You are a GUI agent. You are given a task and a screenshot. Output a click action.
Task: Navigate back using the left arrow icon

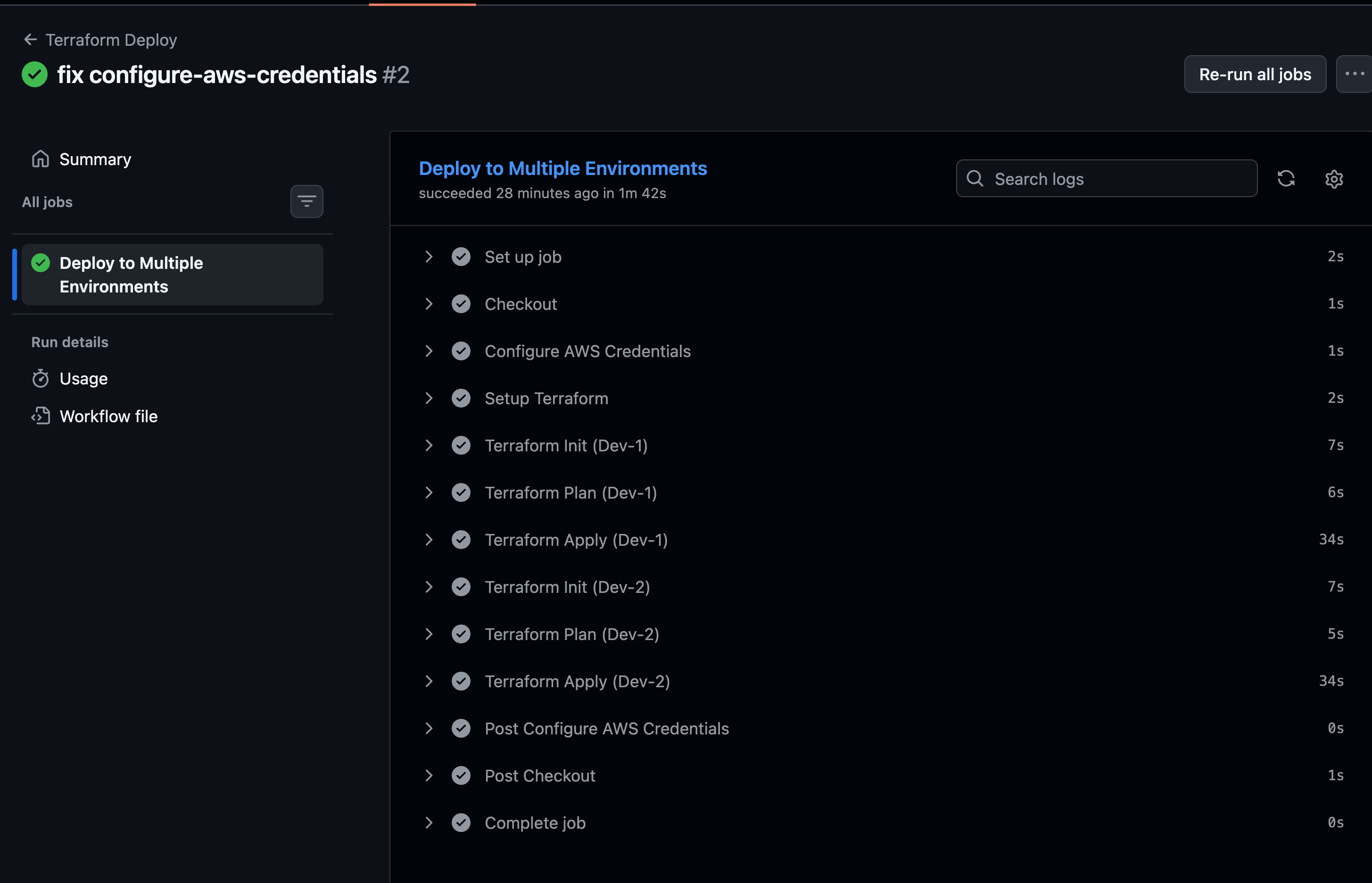30,39
